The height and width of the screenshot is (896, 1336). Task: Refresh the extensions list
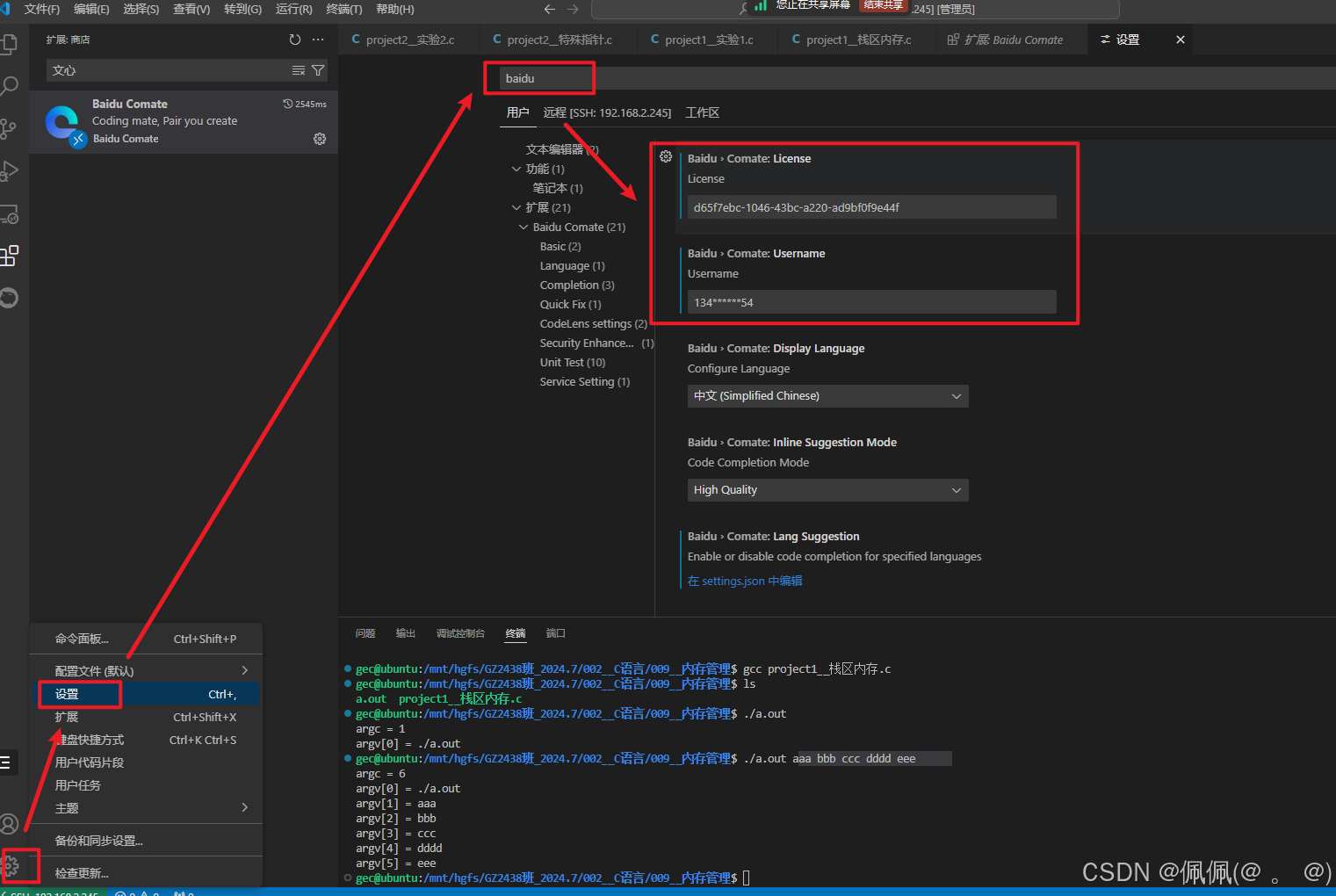pyautogui.click(x=295, y=40)
